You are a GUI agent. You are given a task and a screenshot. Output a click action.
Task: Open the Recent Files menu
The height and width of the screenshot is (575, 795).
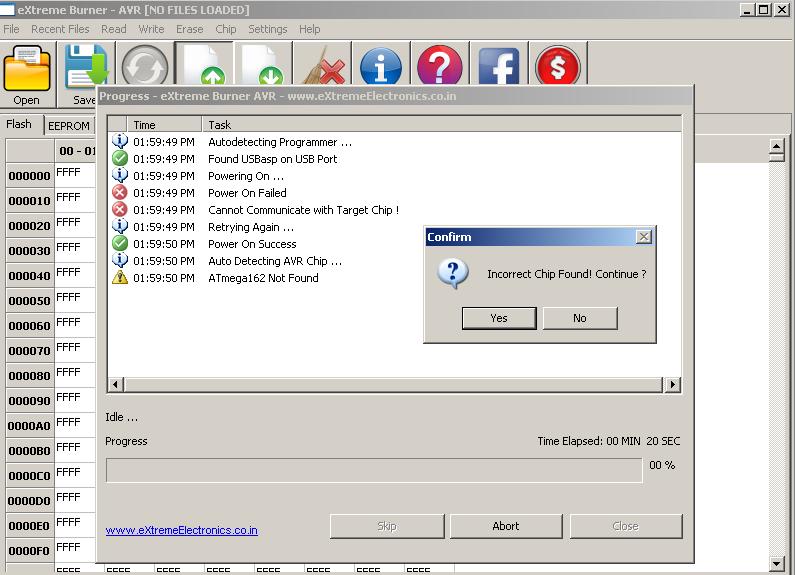pyautogui.click(x=60, y=29)
